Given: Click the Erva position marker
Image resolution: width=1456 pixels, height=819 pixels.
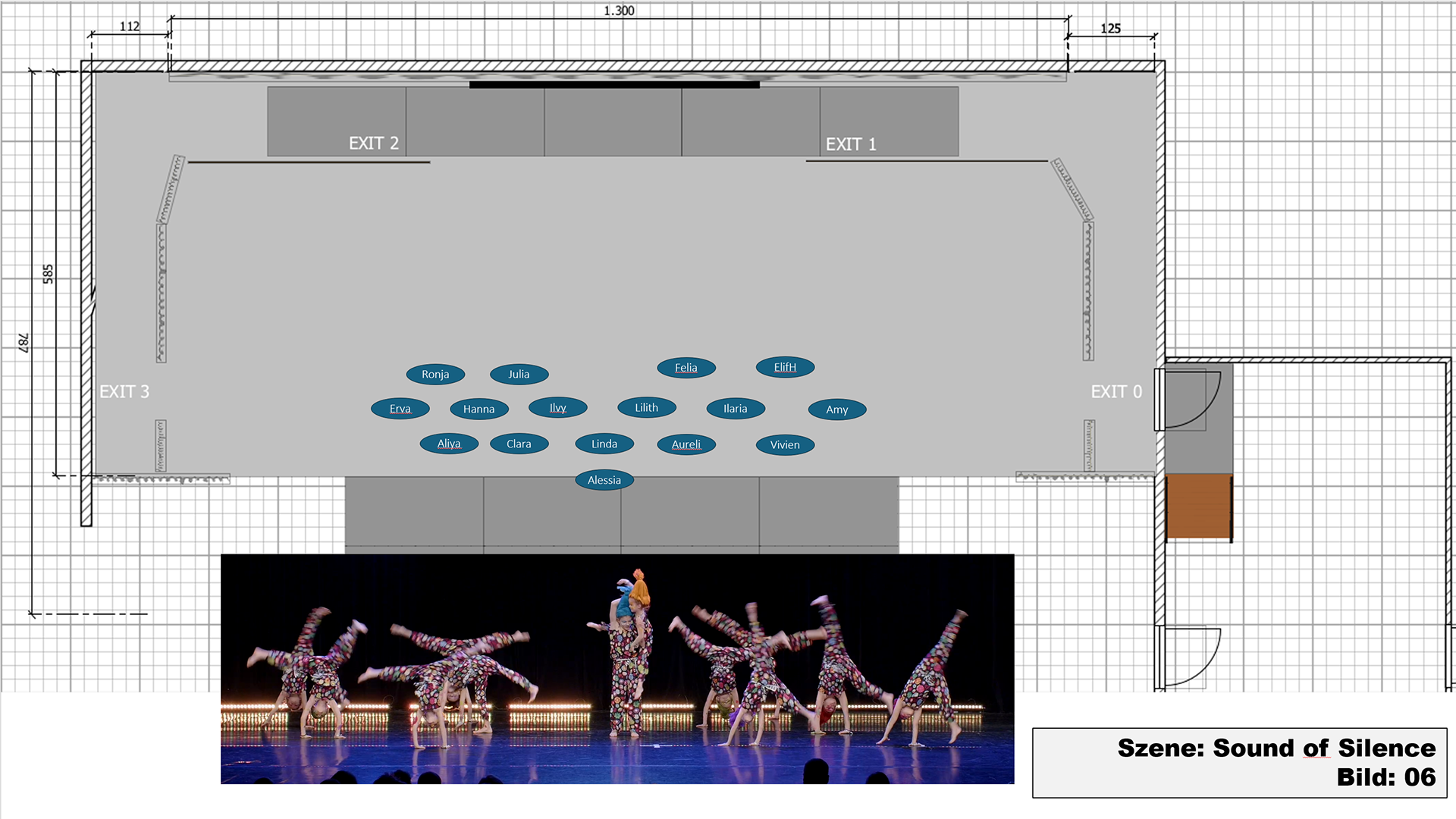Looking at the screenshot, I should (x=400, y=409).
